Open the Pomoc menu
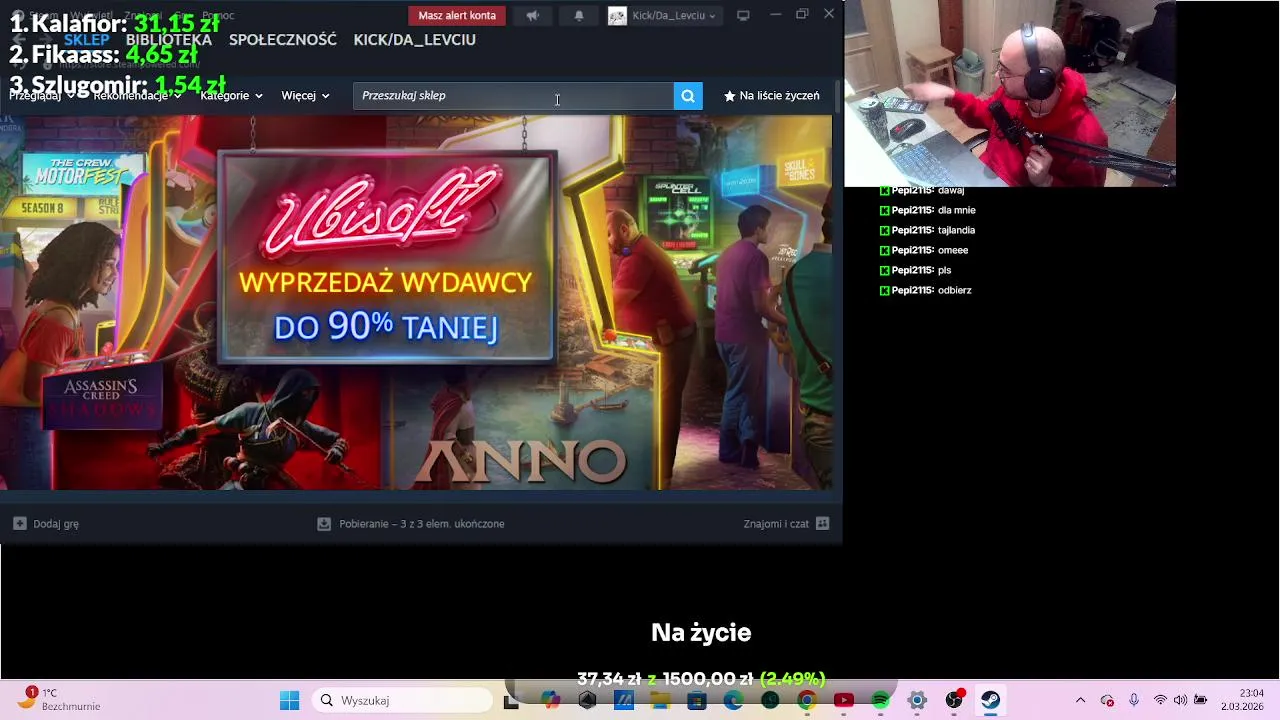The image size is (1280, 720). pyautogui.click(x=218, y=15)
